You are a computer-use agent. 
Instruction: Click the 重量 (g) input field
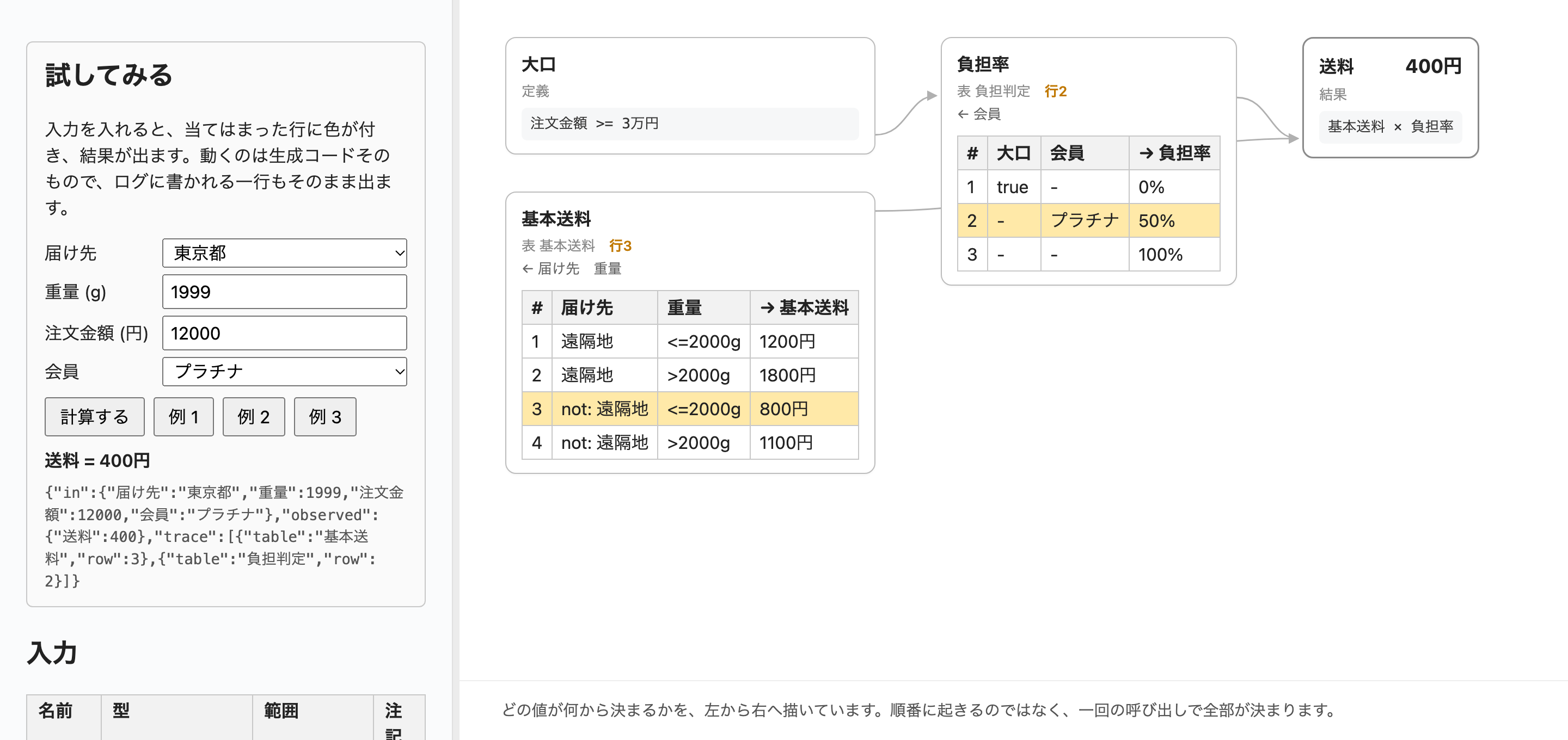pos(284,292)
